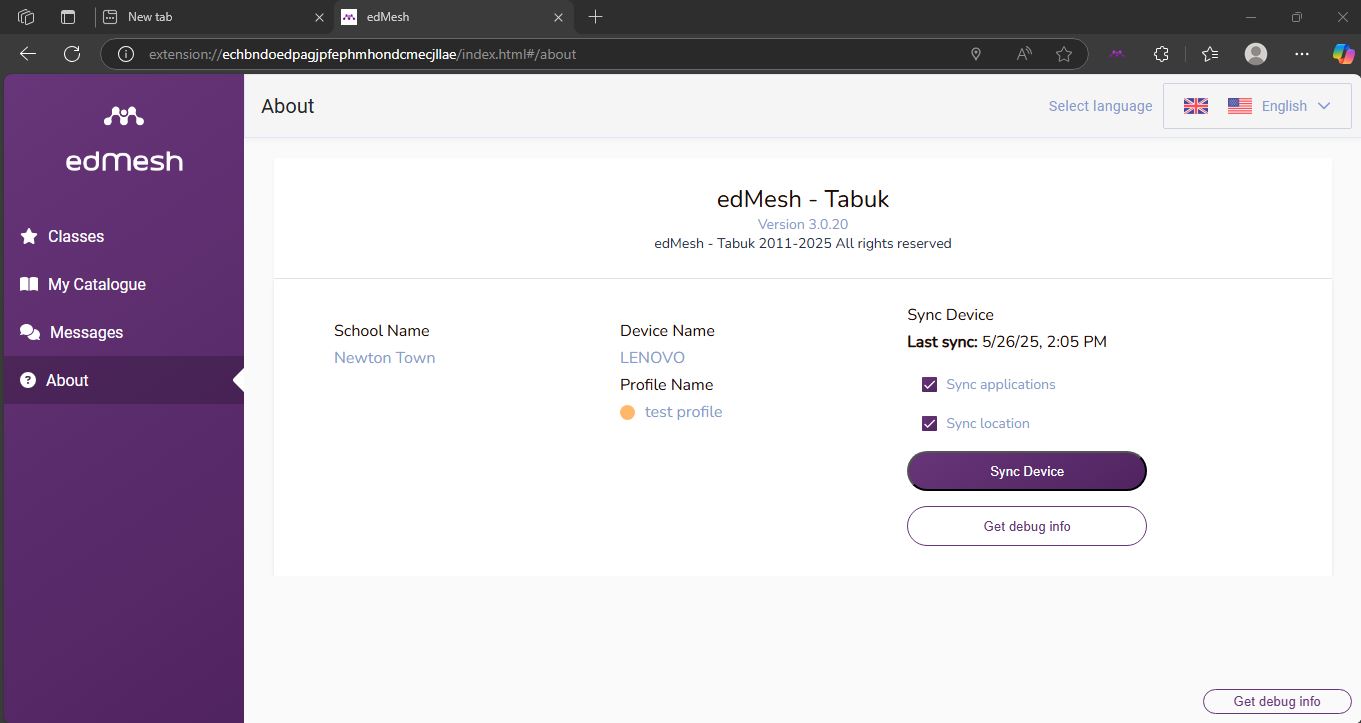The image size is (1361, 723).
Task: Open the Extensions puzzle icon
Action: [1161, 54]
